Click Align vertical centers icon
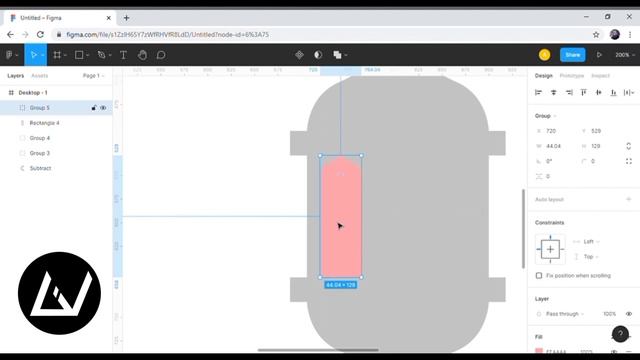This screenshot has width=640, height=360. (598, 93)
